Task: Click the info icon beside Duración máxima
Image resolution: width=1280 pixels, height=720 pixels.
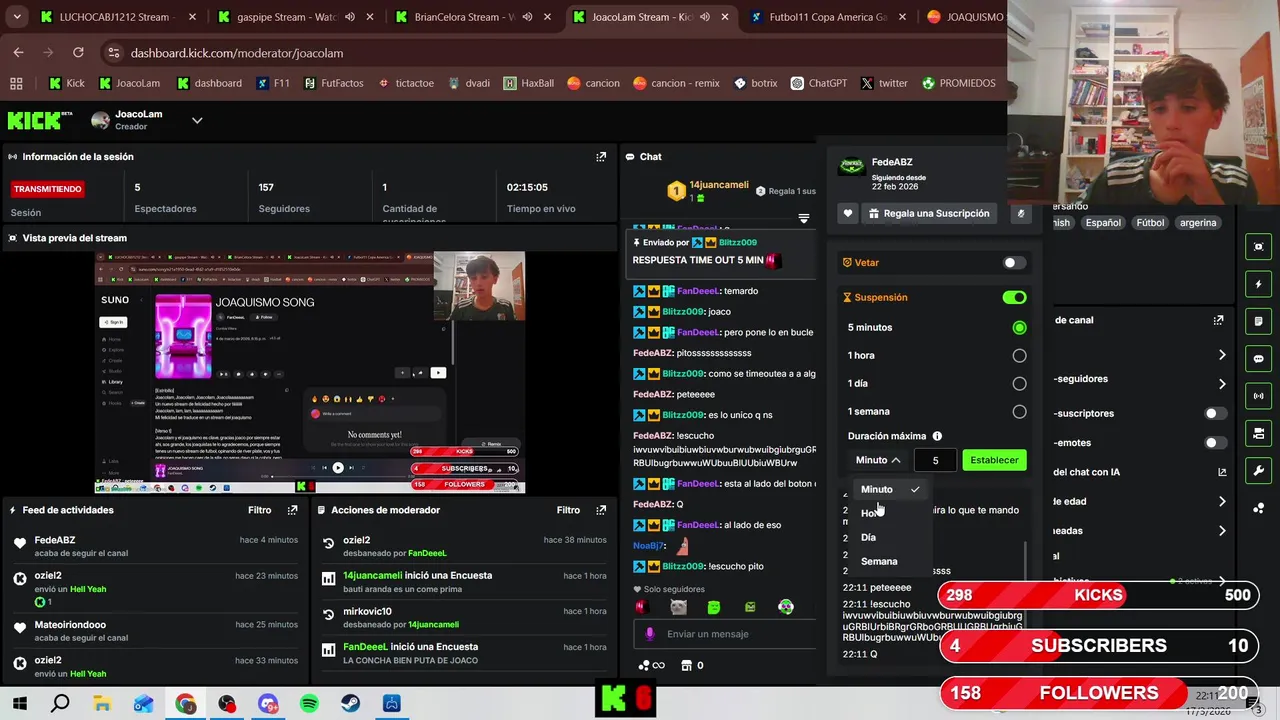Action: (937, 436)
